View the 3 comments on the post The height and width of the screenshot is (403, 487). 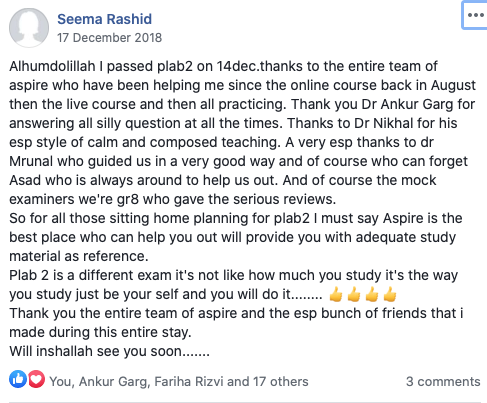(443, 381)
